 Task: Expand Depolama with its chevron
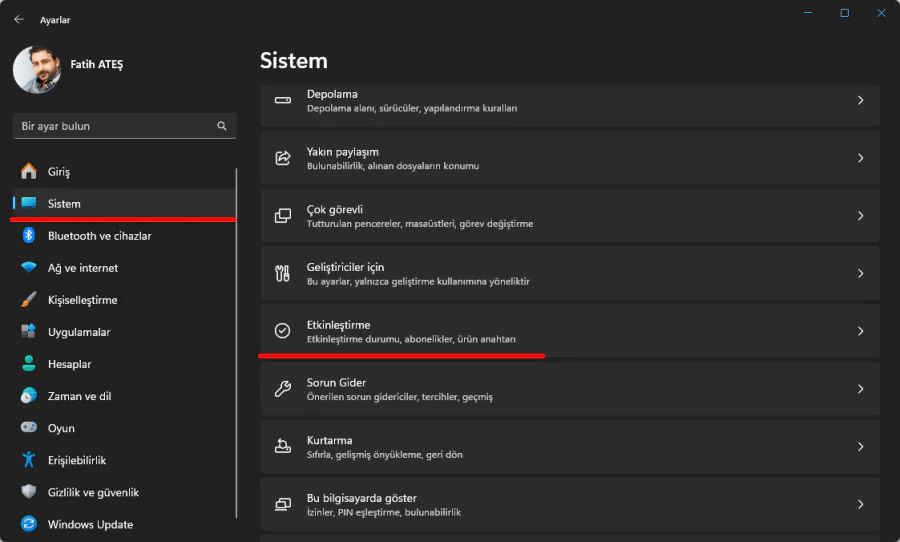point(860,100)
